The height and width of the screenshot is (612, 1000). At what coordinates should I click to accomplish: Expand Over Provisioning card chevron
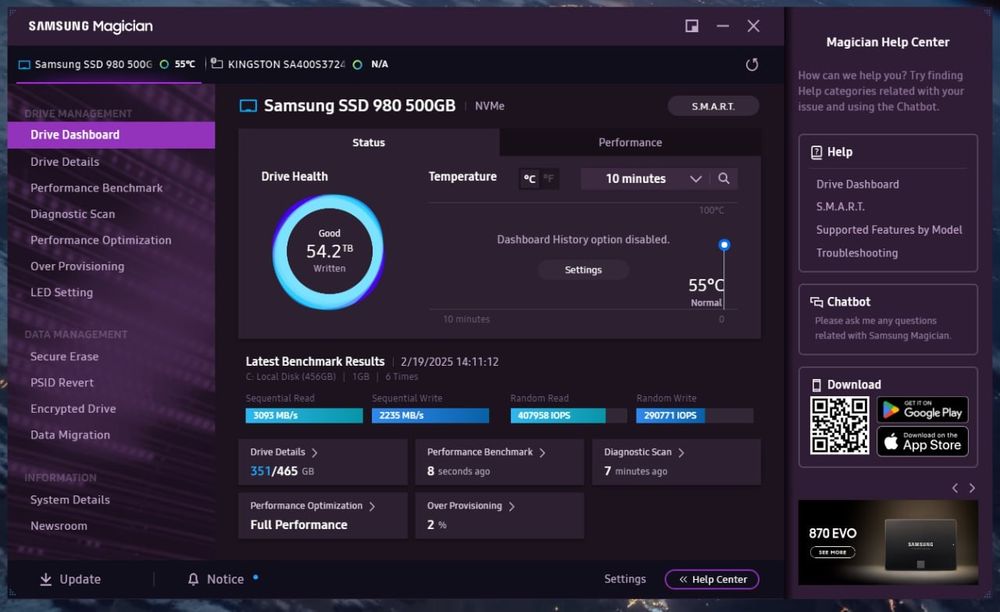click(511, 506)
